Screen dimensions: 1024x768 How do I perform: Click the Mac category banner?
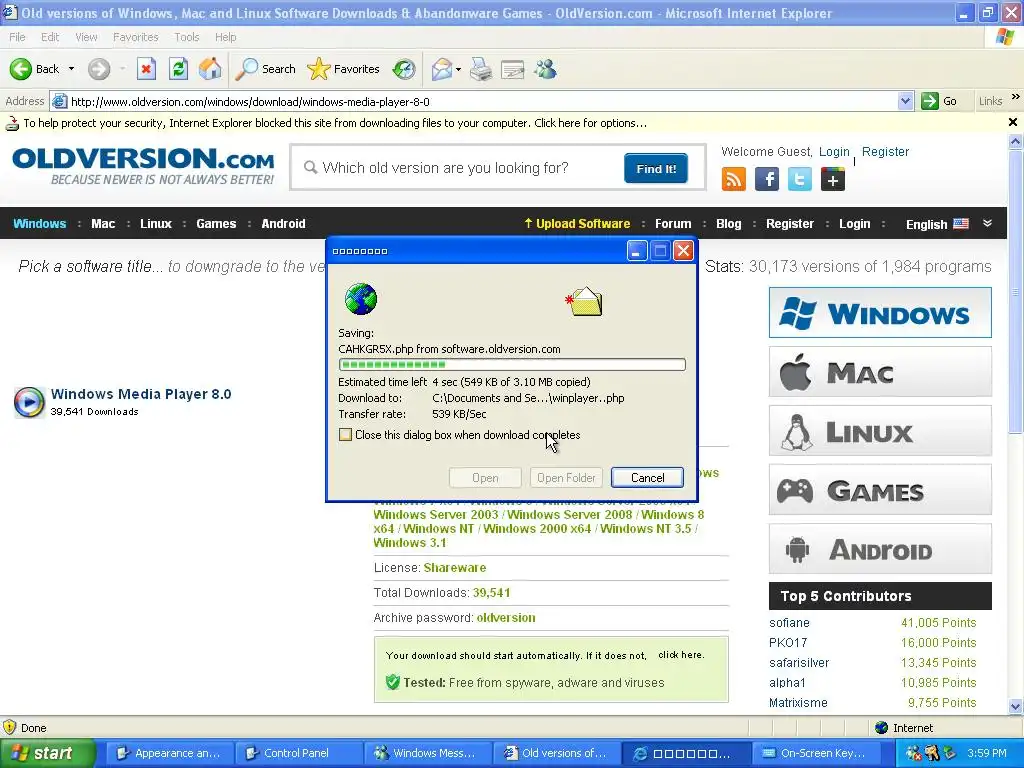[x=880, y=372]
